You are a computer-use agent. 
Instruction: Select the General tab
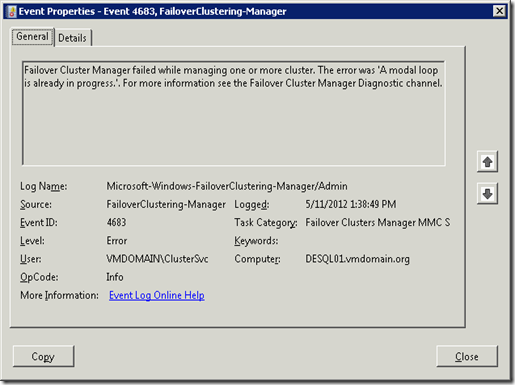point(32,36)
